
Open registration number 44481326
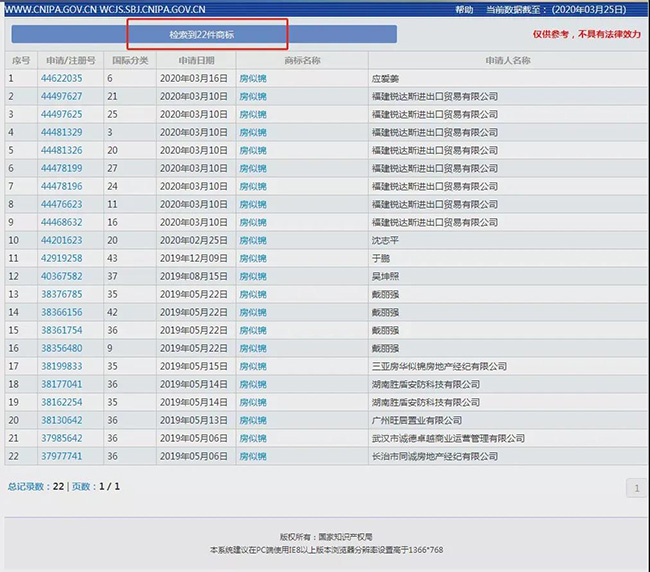[x=61, y=150]
